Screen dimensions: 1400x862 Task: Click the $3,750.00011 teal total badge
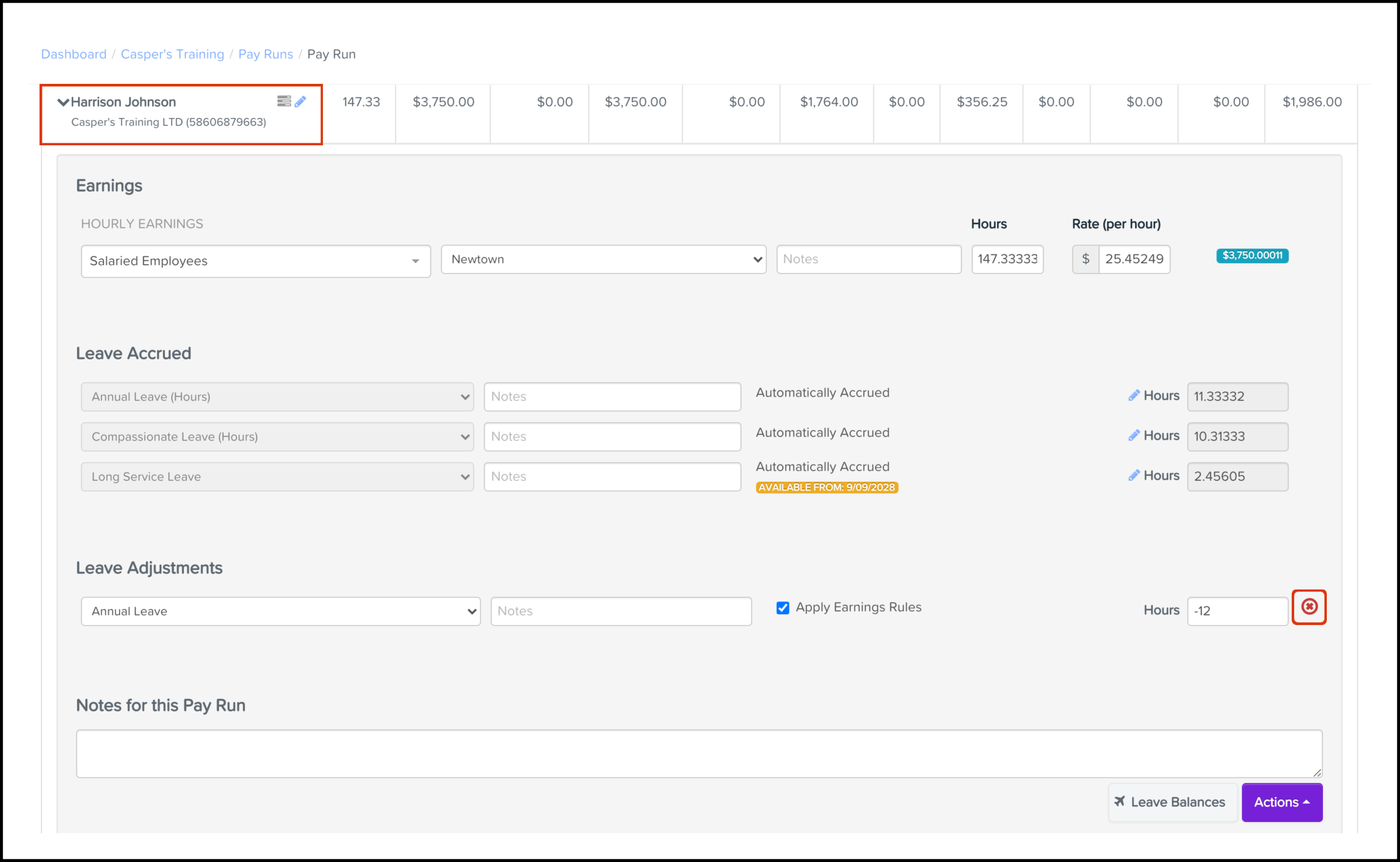1252,255
